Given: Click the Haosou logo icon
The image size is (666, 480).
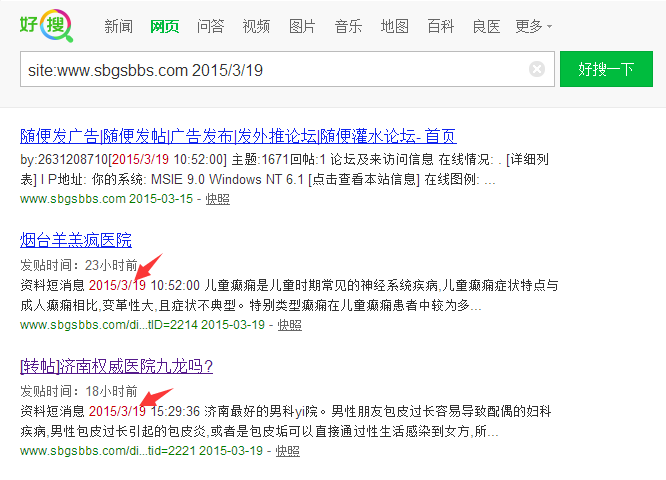Looking at the screenshot, I should coord(46,26).
